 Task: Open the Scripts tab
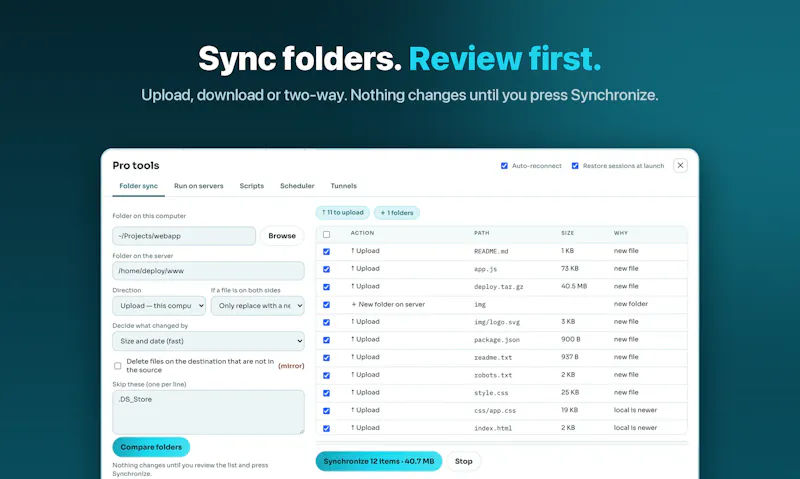click(252, 186)
